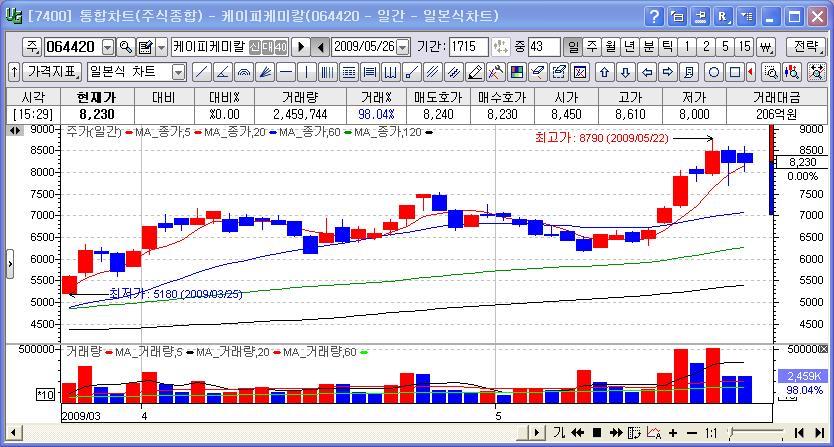Select weekly period button 주

591,47
